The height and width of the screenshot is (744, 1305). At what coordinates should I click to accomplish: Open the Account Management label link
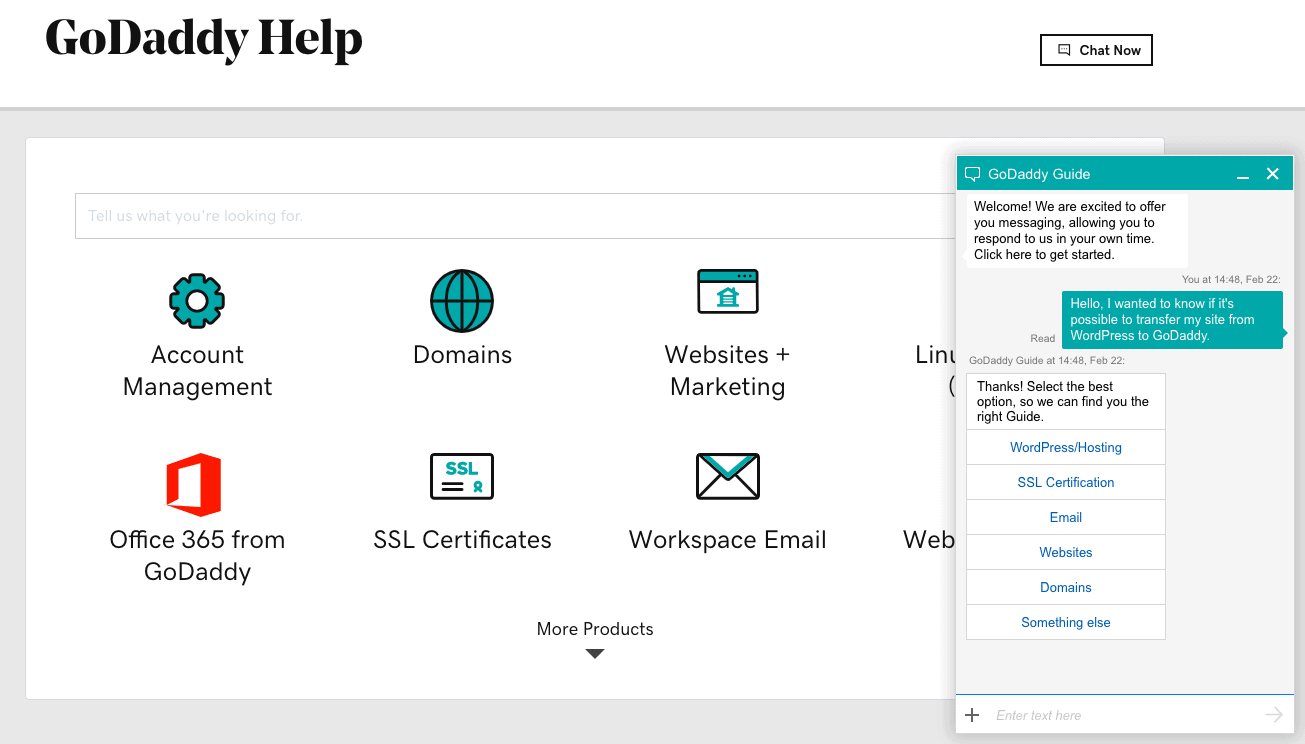click(197, 371)
